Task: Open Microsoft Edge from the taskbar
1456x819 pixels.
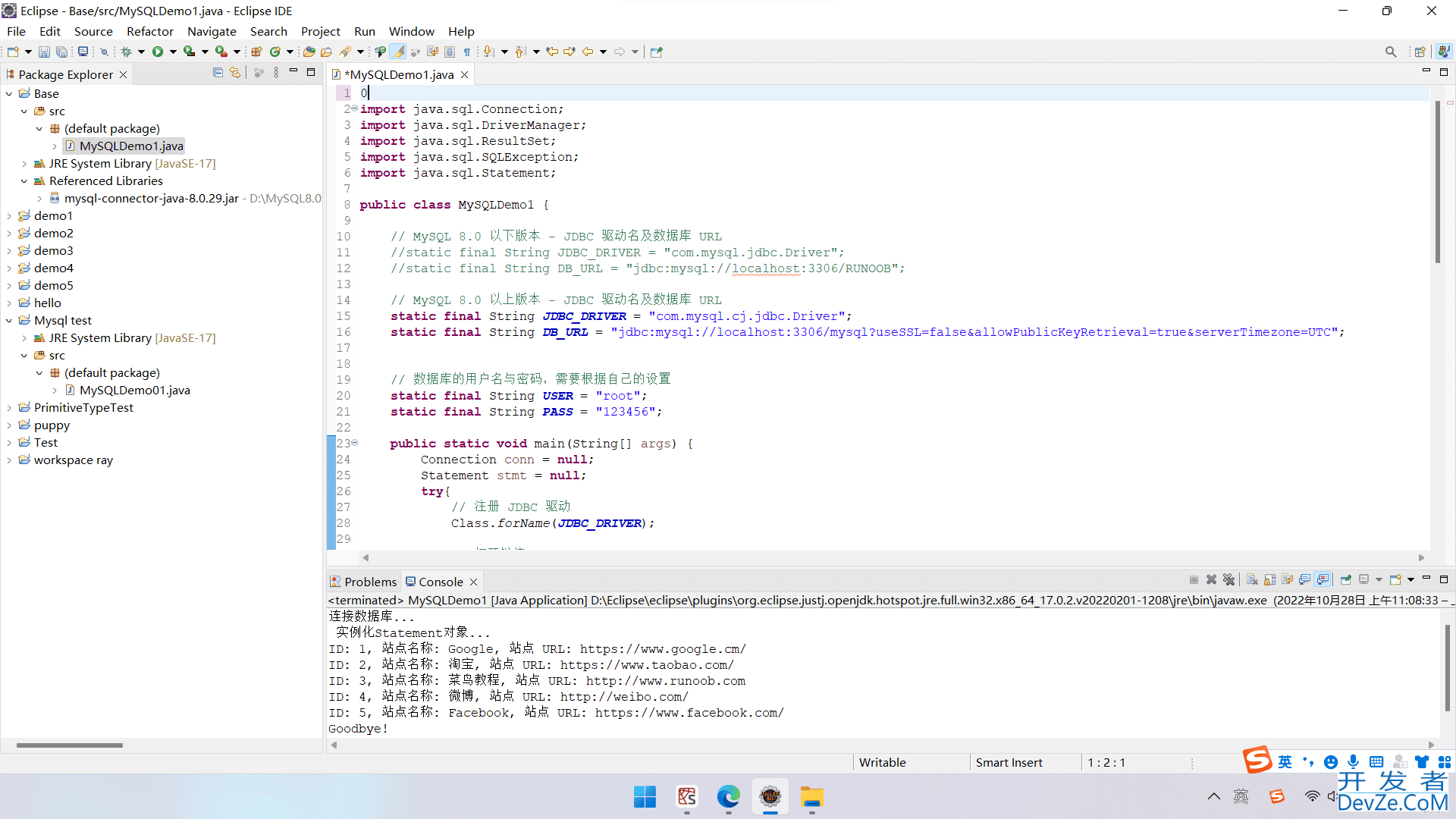Action: click(x=728, y=797)
